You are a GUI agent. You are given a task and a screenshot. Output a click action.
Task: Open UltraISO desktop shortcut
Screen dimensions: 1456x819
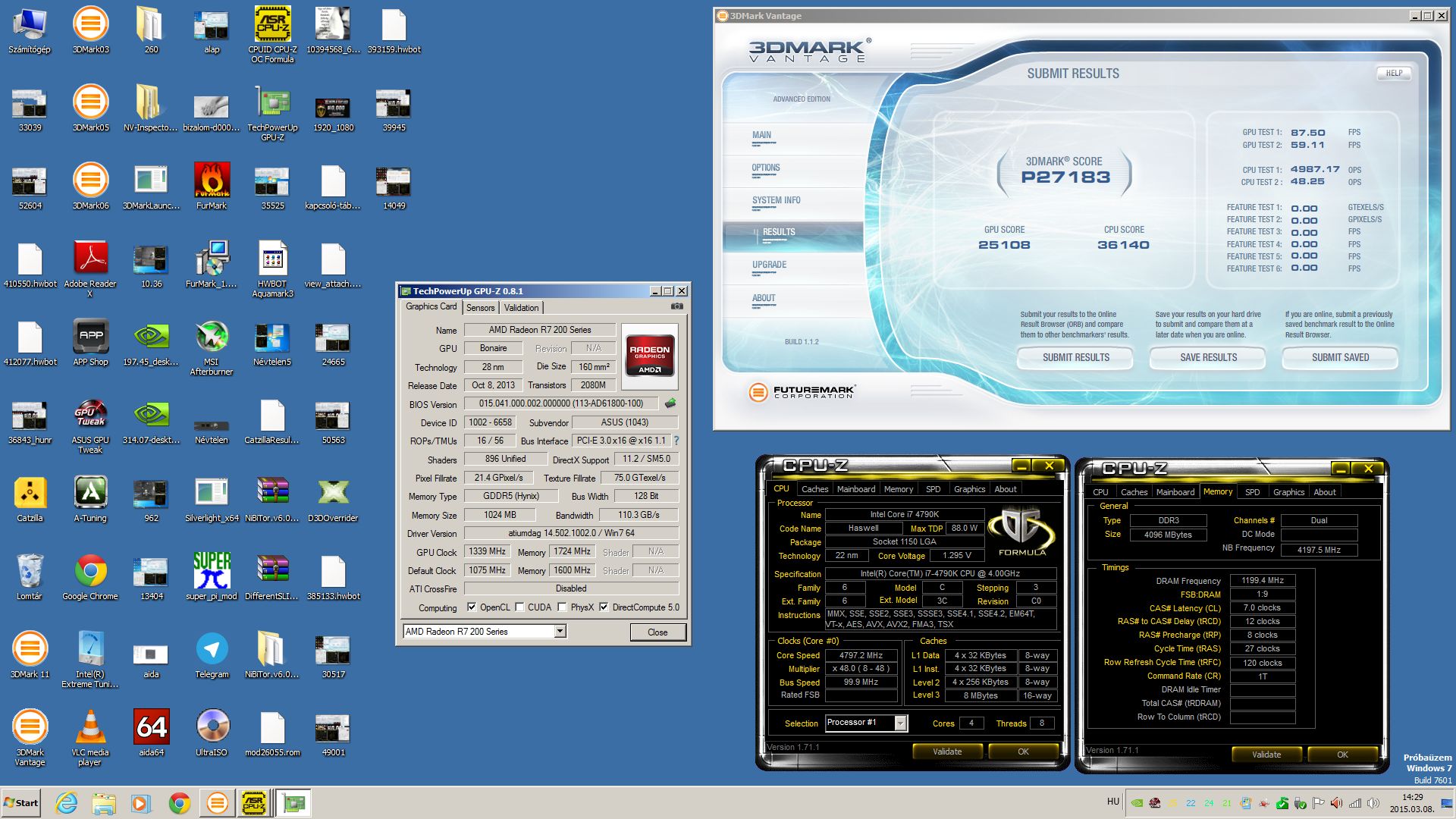(212, 733)
